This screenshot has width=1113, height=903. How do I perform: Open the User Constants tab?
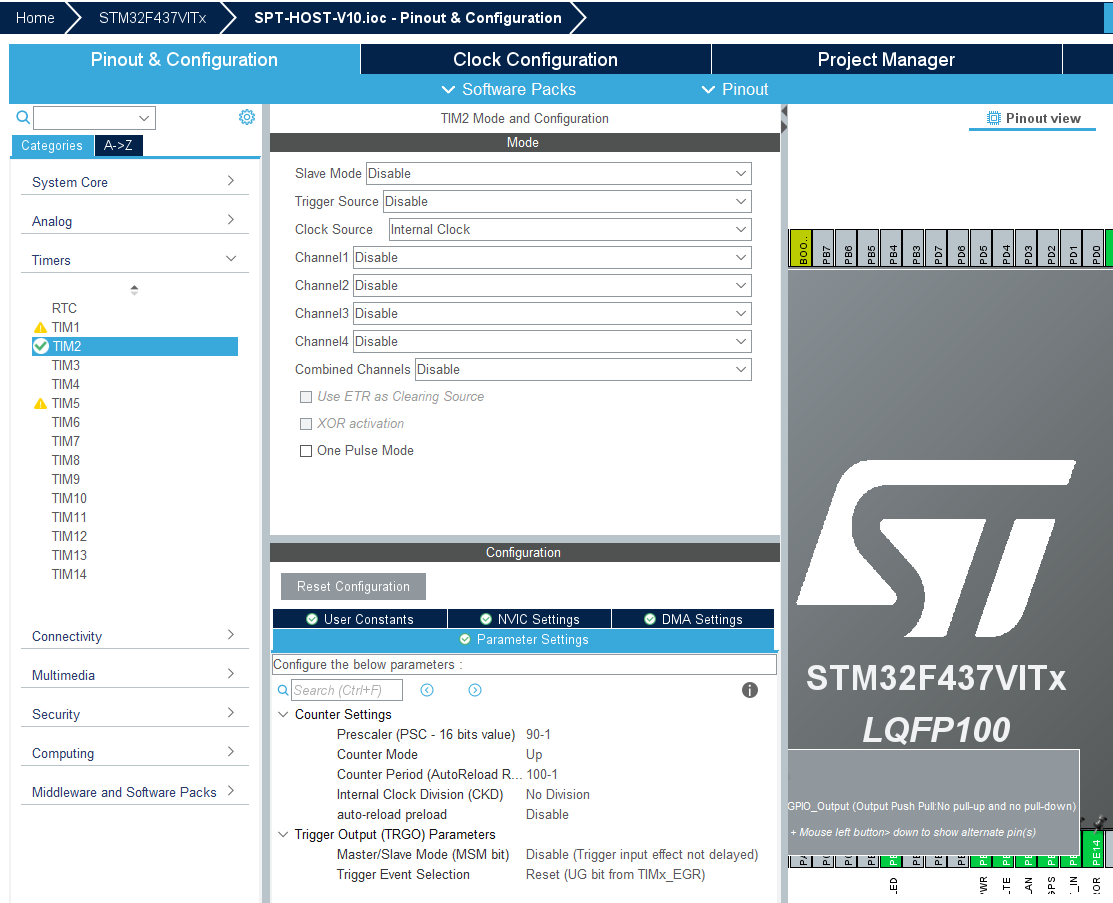pyautogui.click(x=360, y=619)
